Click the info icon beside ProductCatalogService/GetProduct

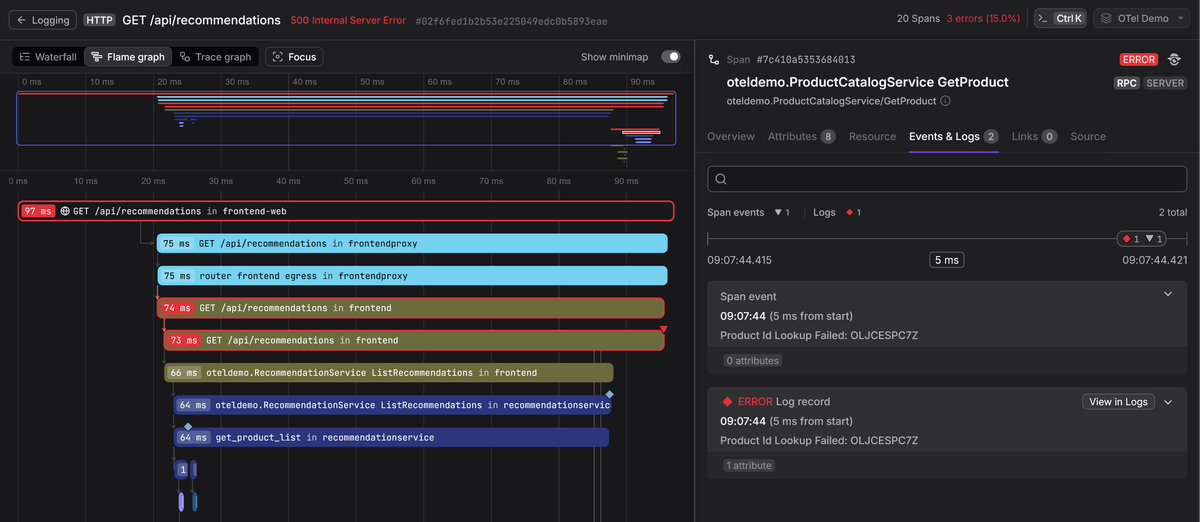pos(945,101)
